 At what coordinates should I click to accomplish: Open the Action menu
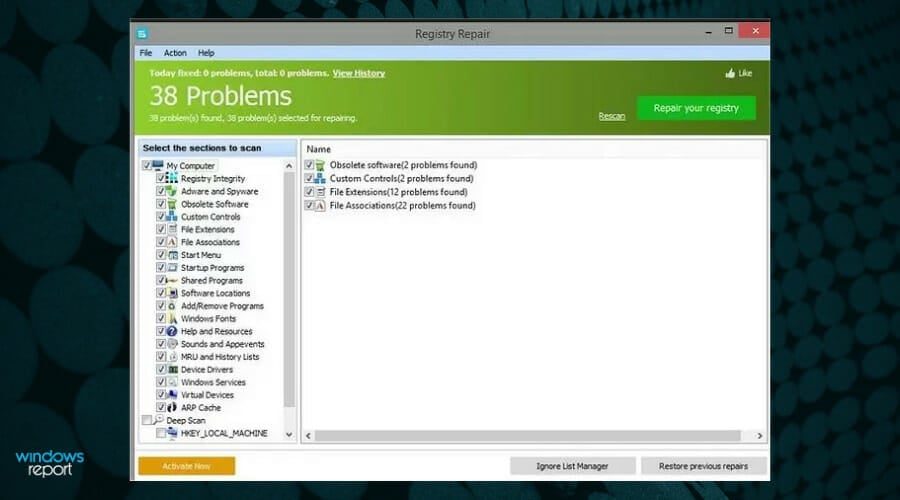(175, 53)
